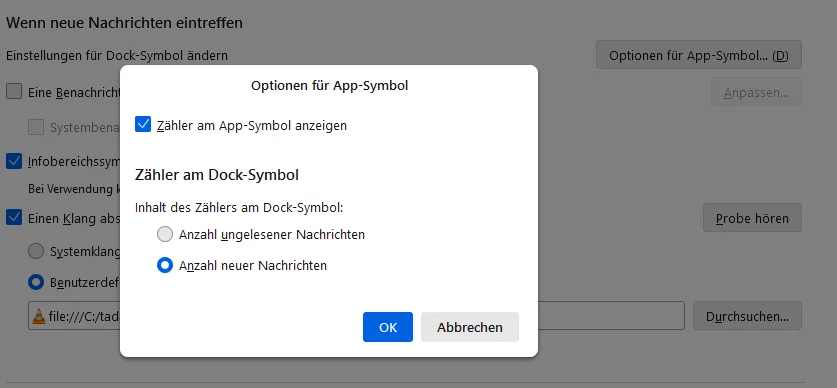The height and width of the screenshot is (388, 837).
Task: Select 'Anzahl neuer Nachrichten' radio option
Action: coord(165,265)
